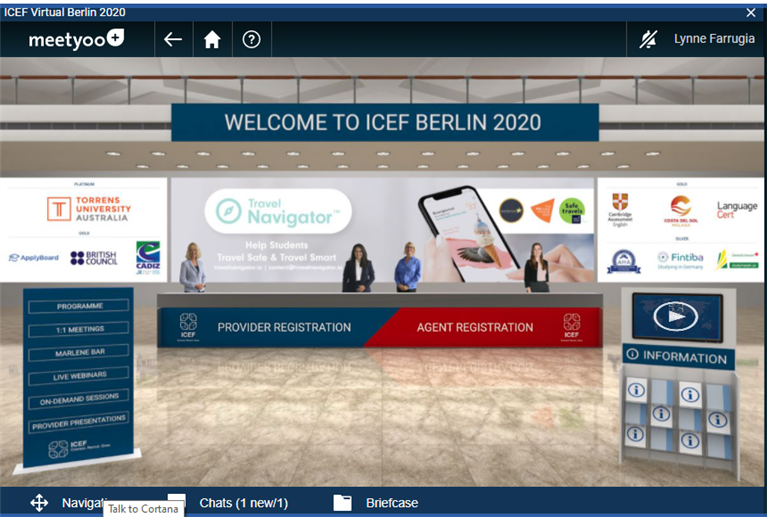767x517 pixels.
Task: Go back with the arrow icon
Action: click(x=173, y=39)
